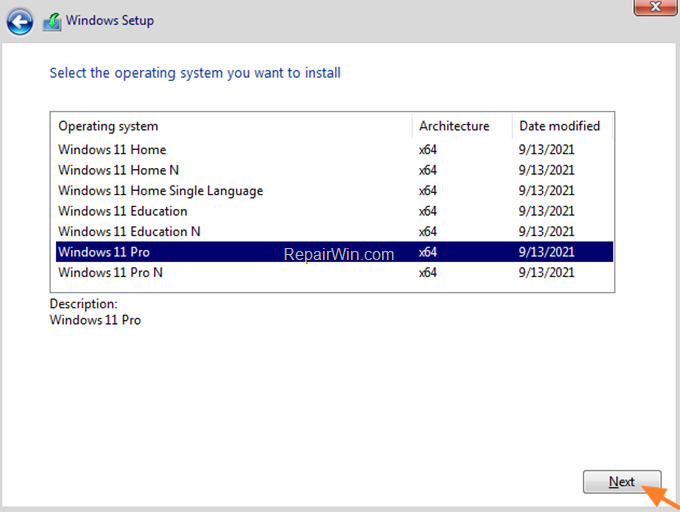This screenshot has height=512, width=680.
Task: Click x64 in the Windows 11 Education row
Action: click(x=428, y=211)
